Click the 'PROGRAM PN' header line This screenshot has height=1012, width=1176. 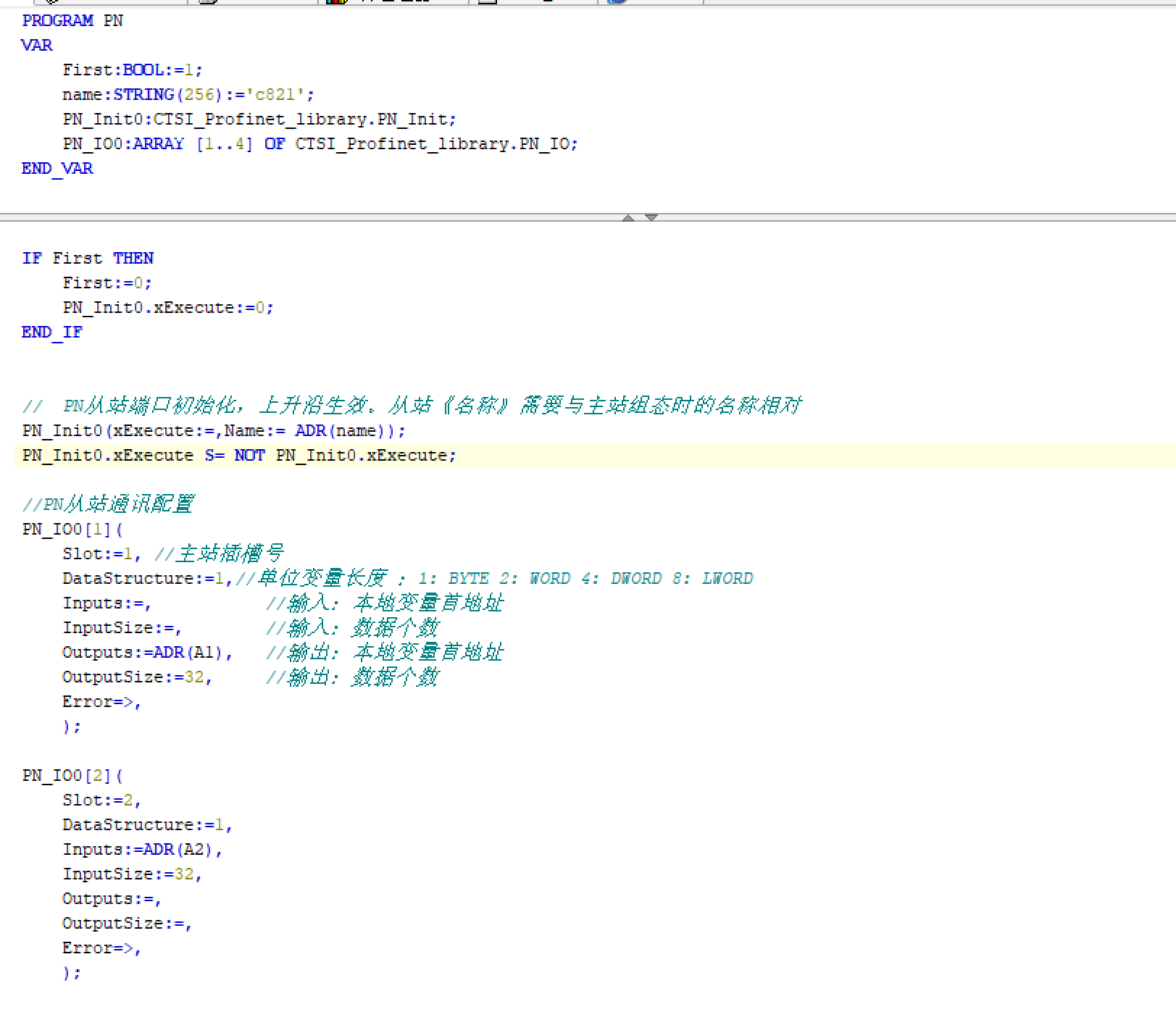pyautogui.click(x=72, y=21)
